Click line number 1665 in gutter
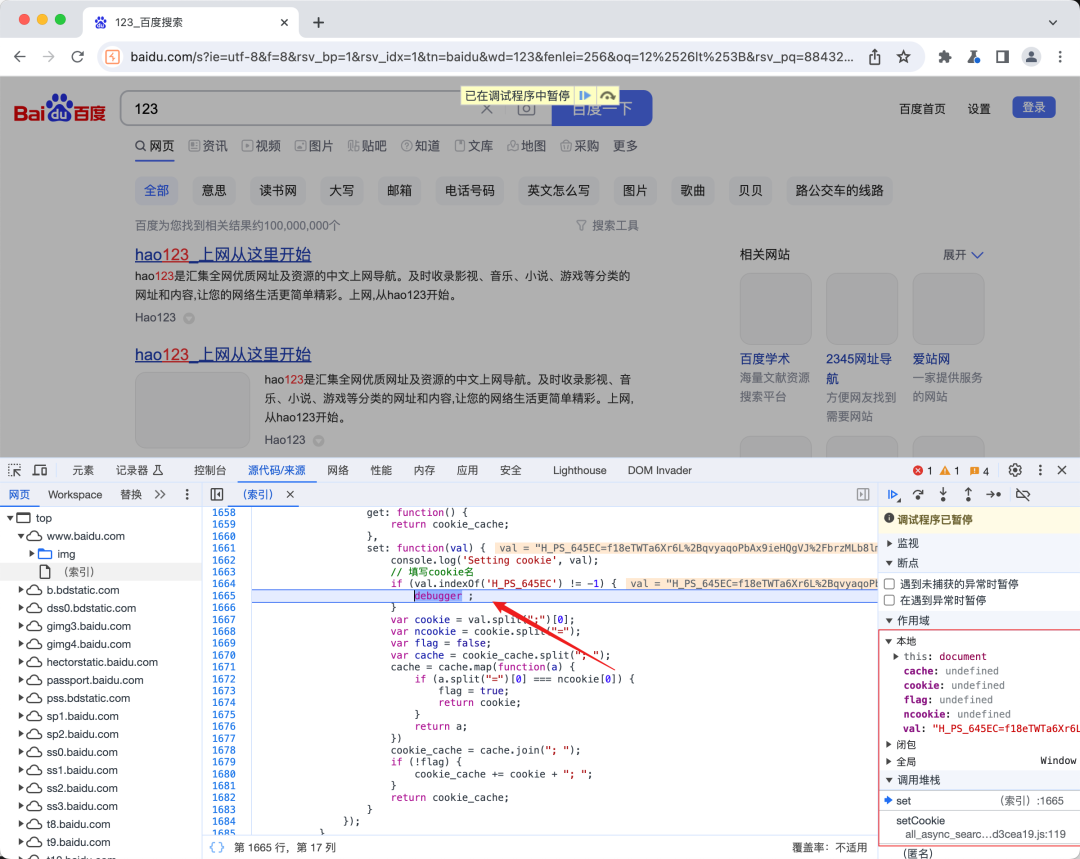The width and height of the screenshot is (1080, 859). click(224, 596)
